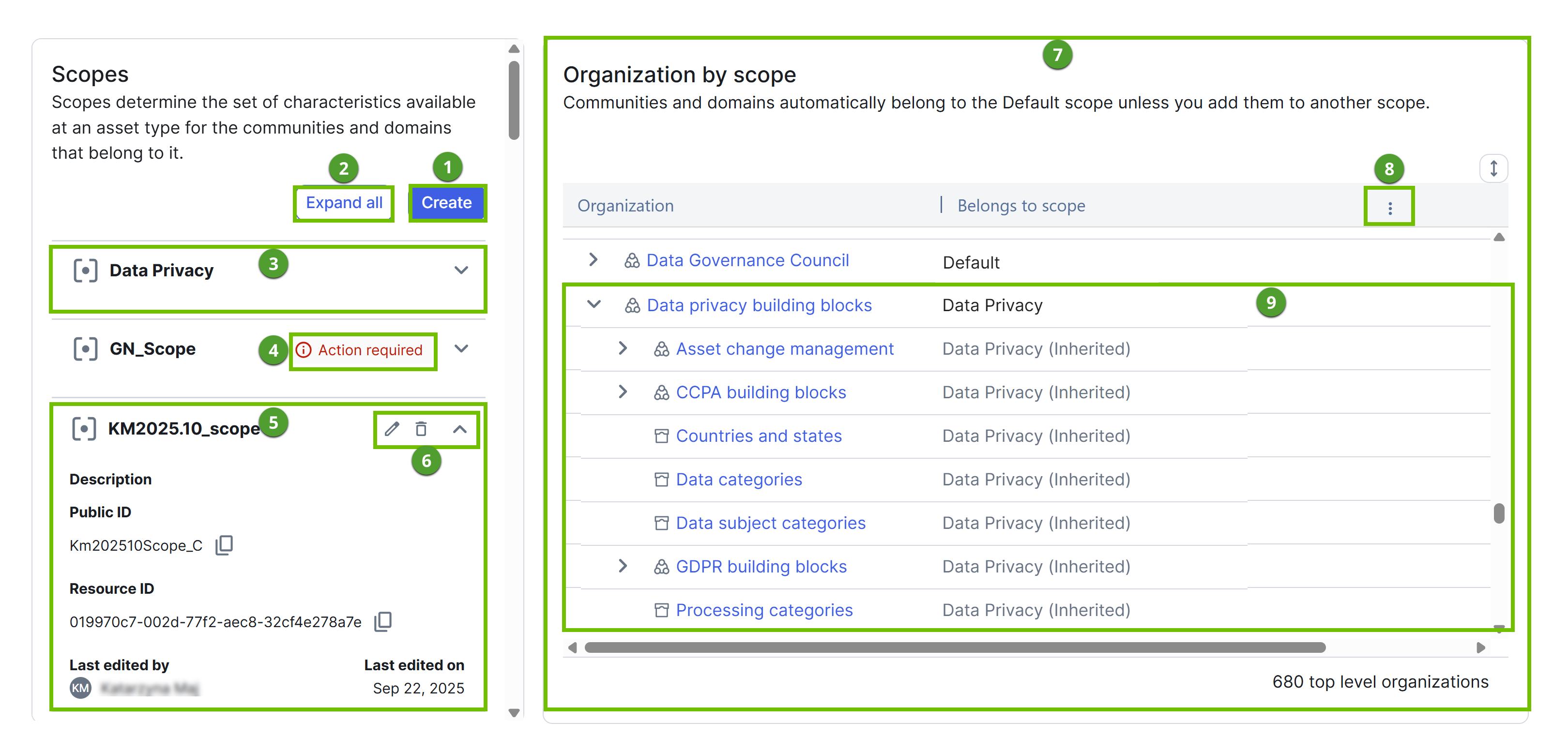The height and width of the screenshot is (737, 1568).
Task: Click the Belongs to scope column header
Action: [x=1021, y=206]
